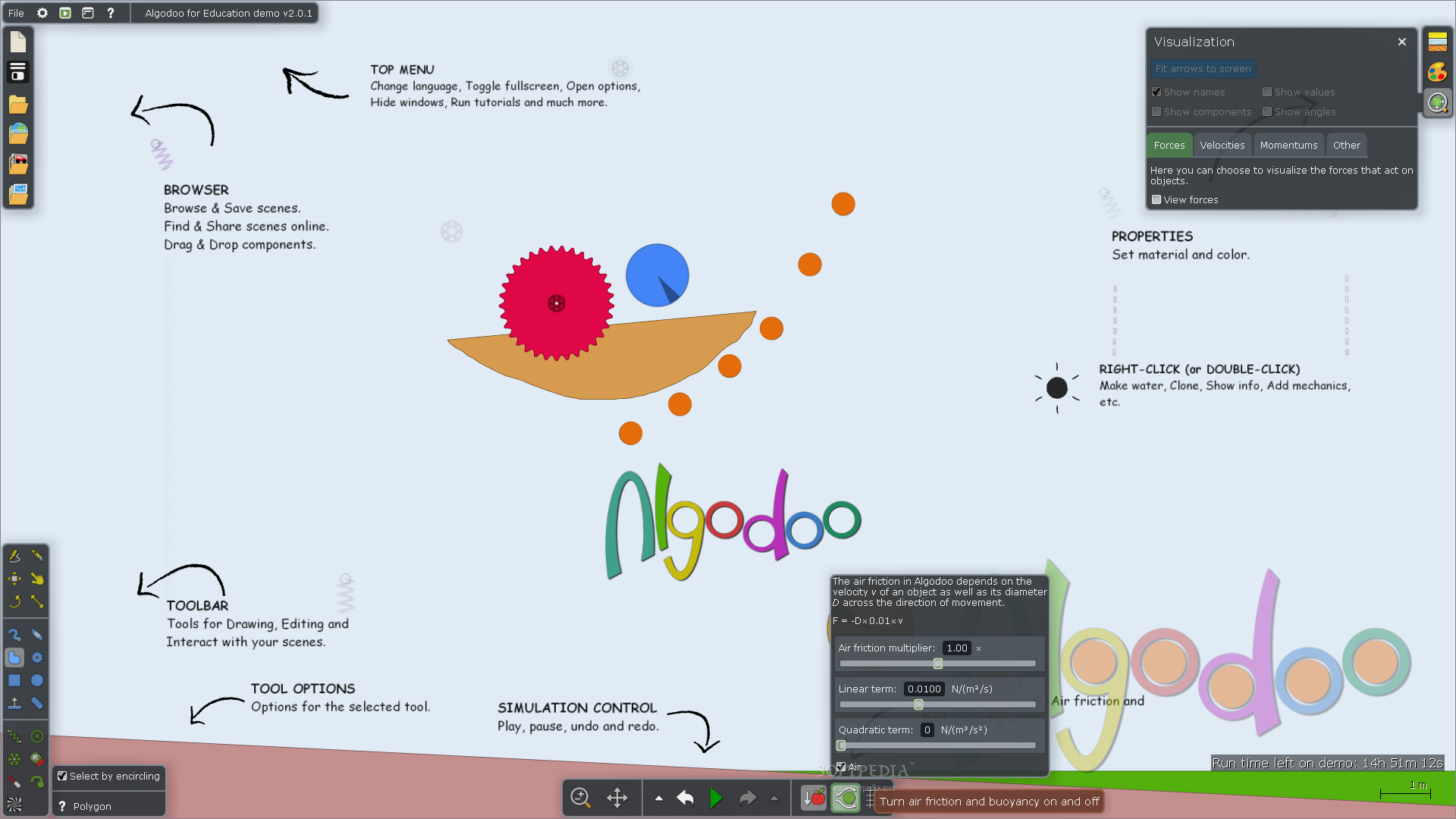Screen dimensions: 1456x819
Task: Expand the redo history arrow
Action: tap(774, 798)
